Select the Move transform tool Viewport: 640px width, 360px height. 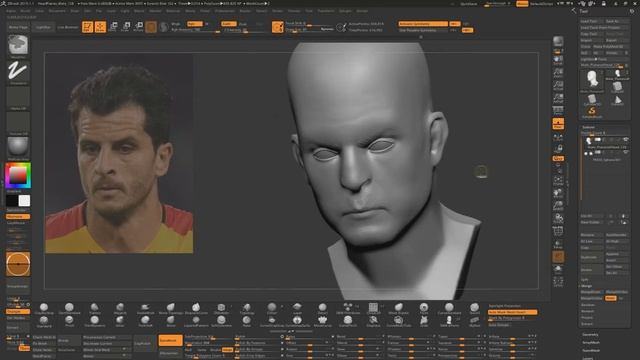click(x=113, y=27)
